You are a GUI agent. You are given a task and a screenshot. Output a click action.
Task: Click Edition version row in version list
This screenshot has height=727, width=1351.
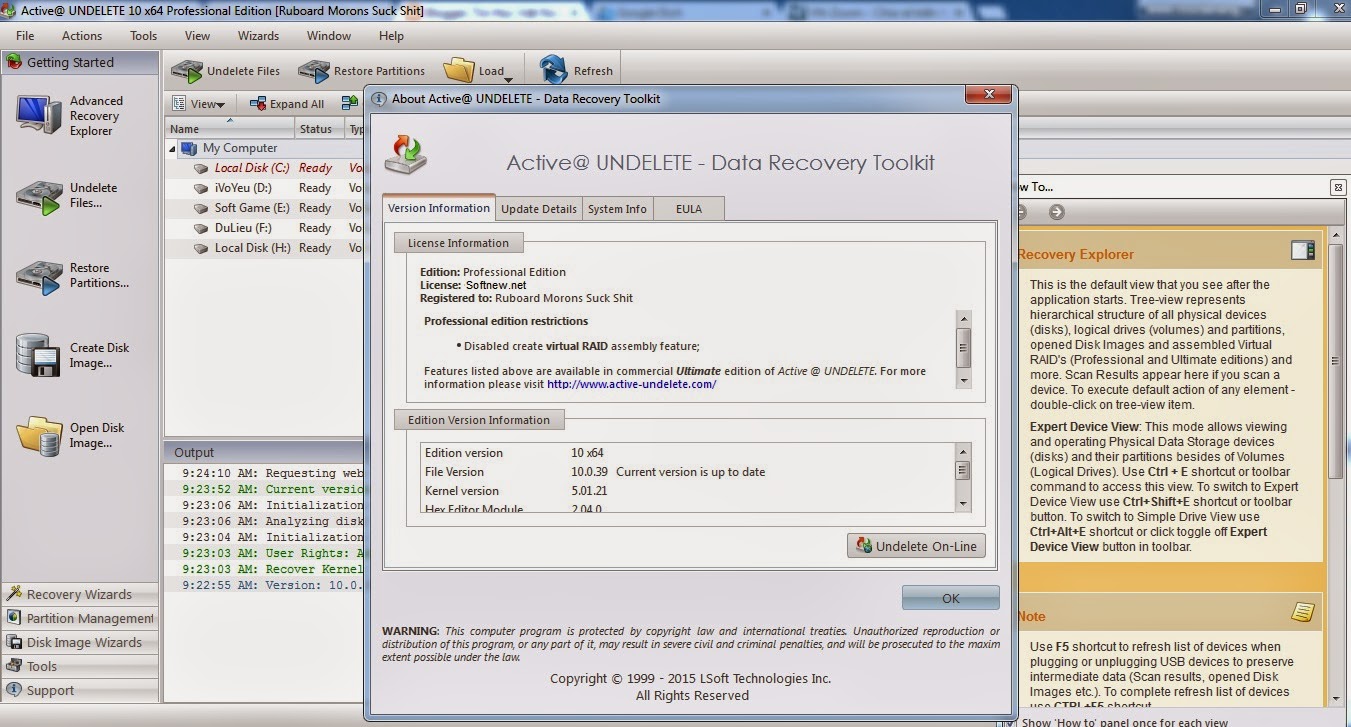click(688, 453)
